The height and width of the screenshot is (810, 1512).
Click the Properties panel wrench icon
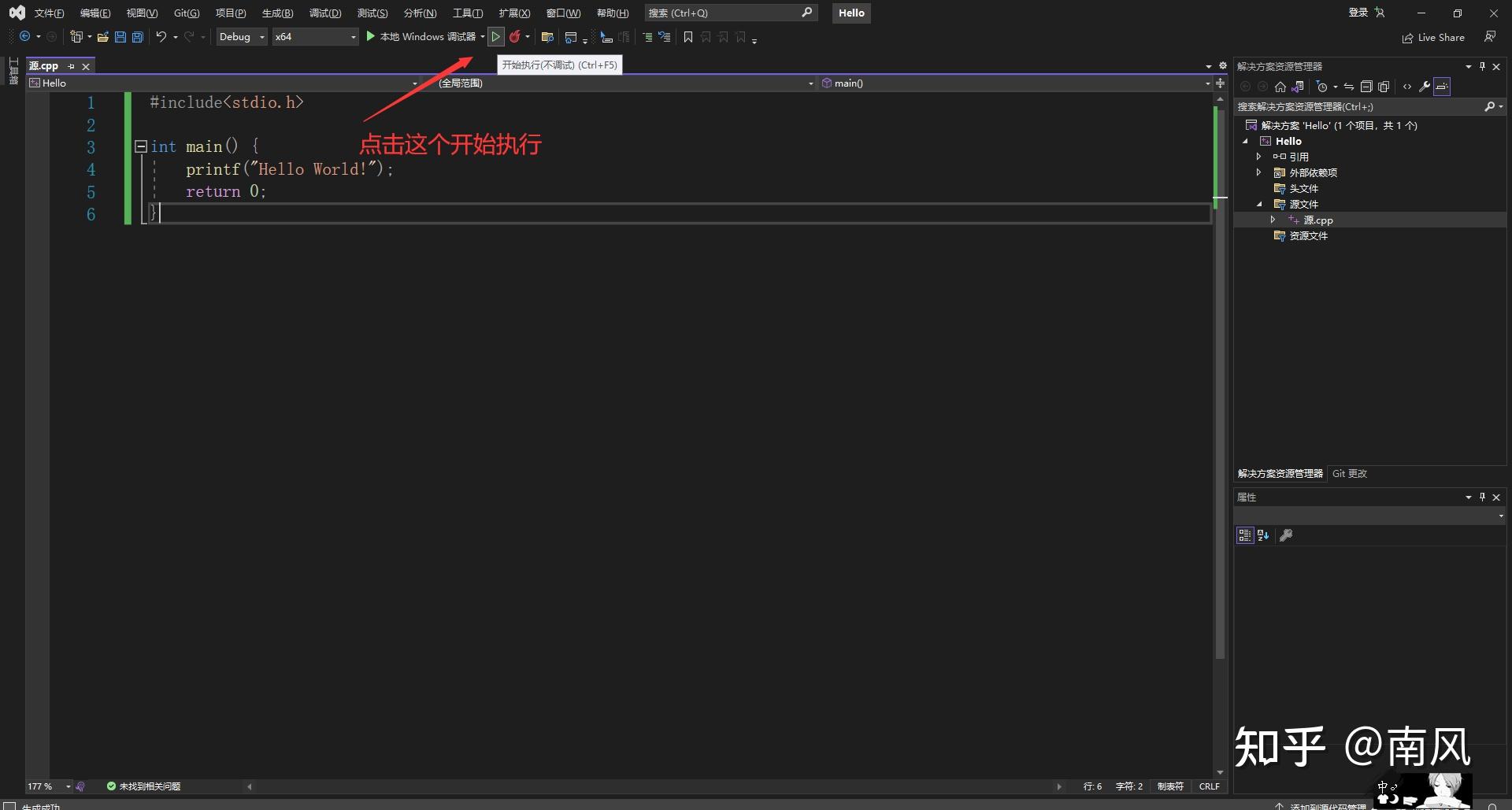[x=1287, y=535]
